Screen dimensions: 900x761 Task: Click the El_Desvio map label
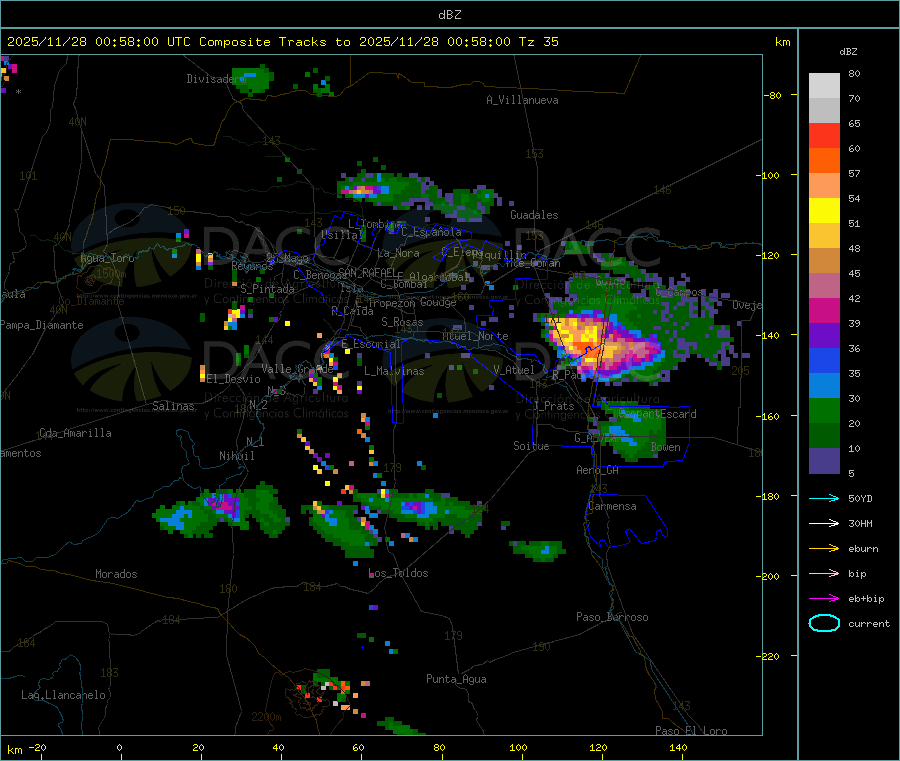point(234,379)
